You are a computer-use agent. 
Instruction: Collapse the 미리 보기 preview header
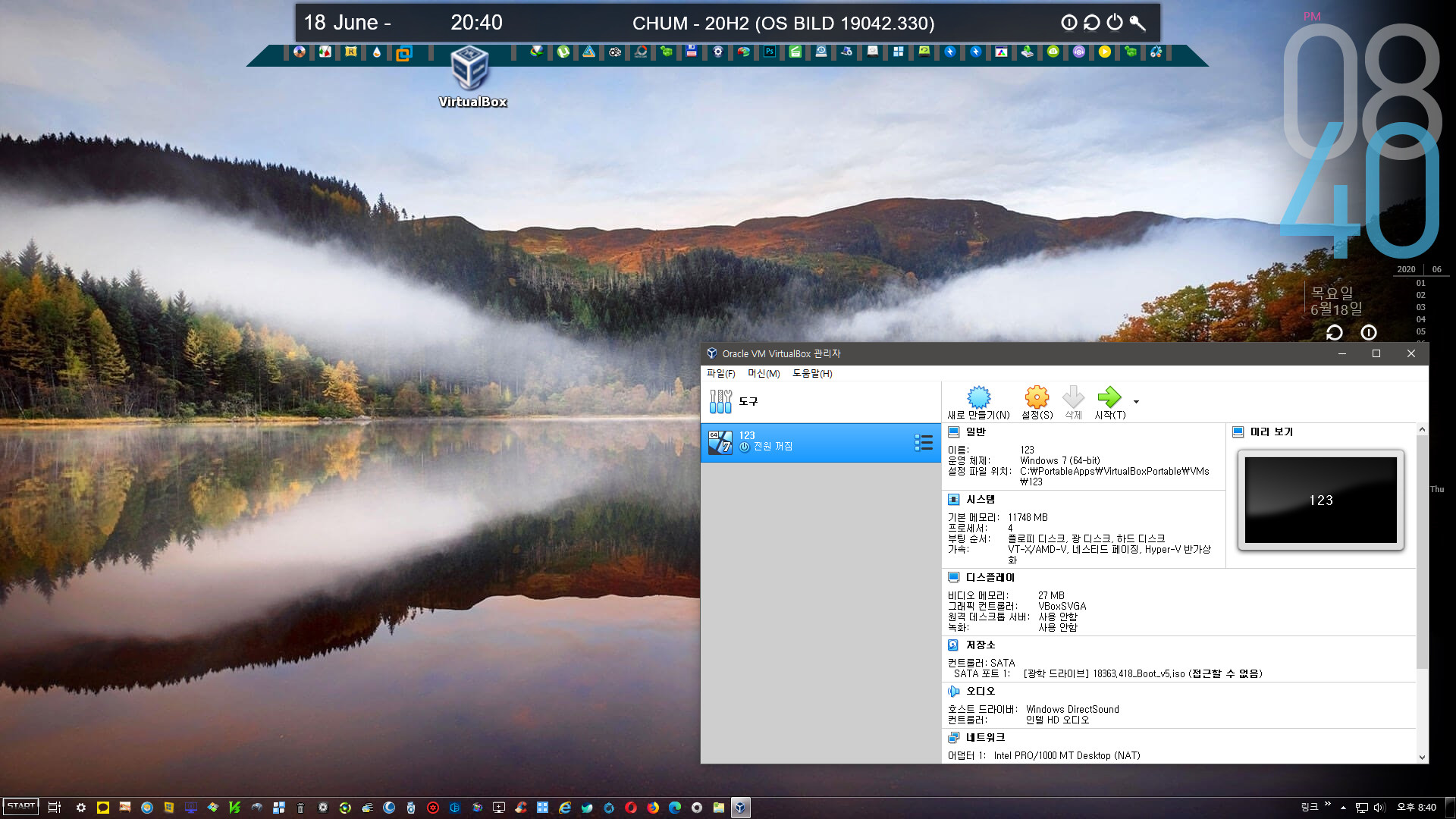coord(1271,432)
